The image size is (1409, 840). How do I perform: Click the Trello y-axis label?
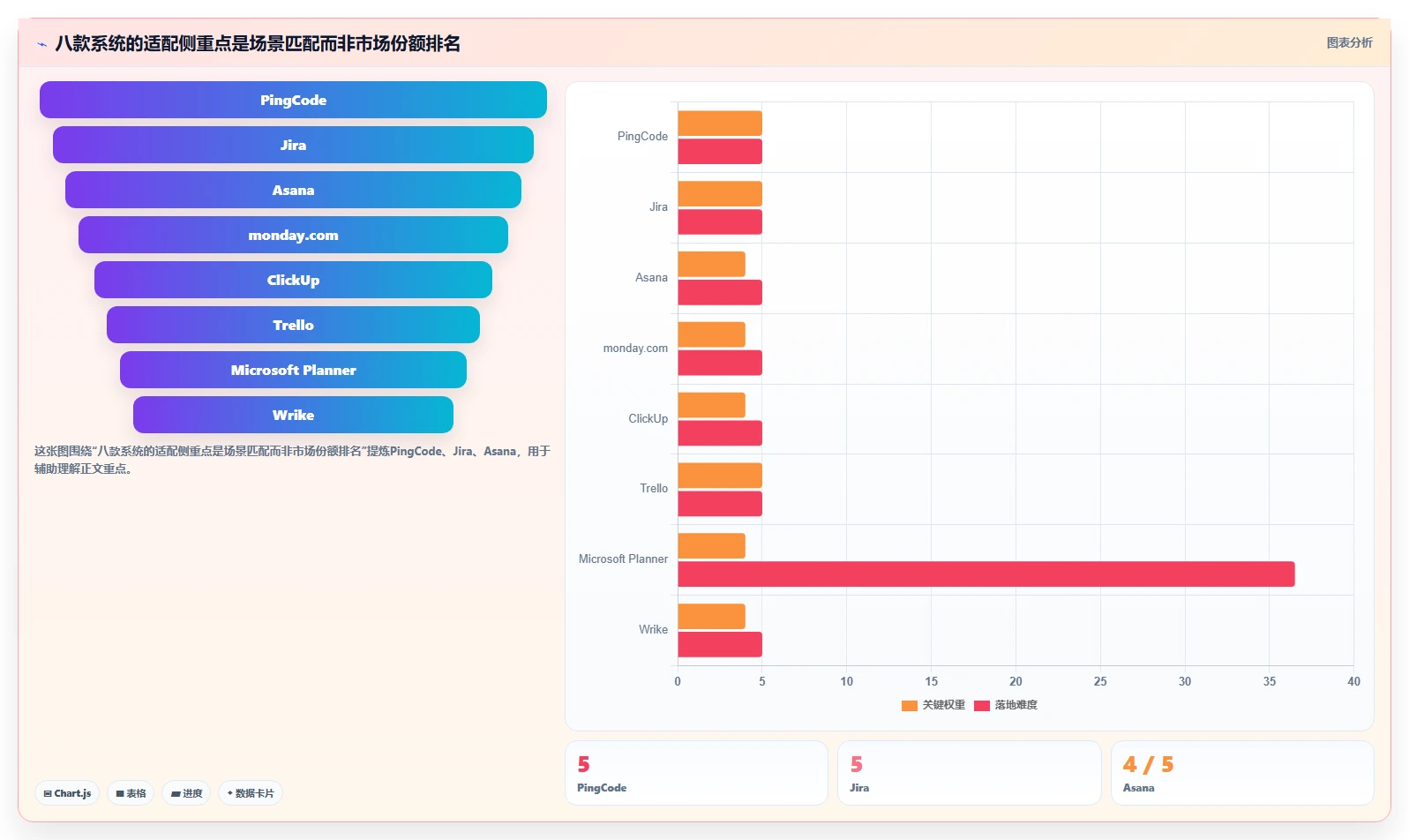(654, 489)
